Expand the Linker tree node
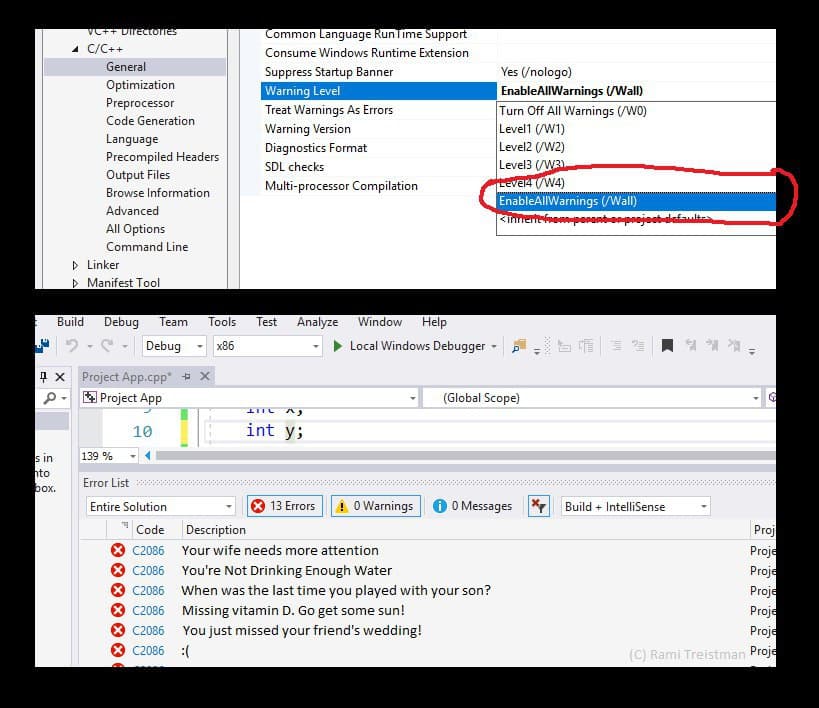 76,265
